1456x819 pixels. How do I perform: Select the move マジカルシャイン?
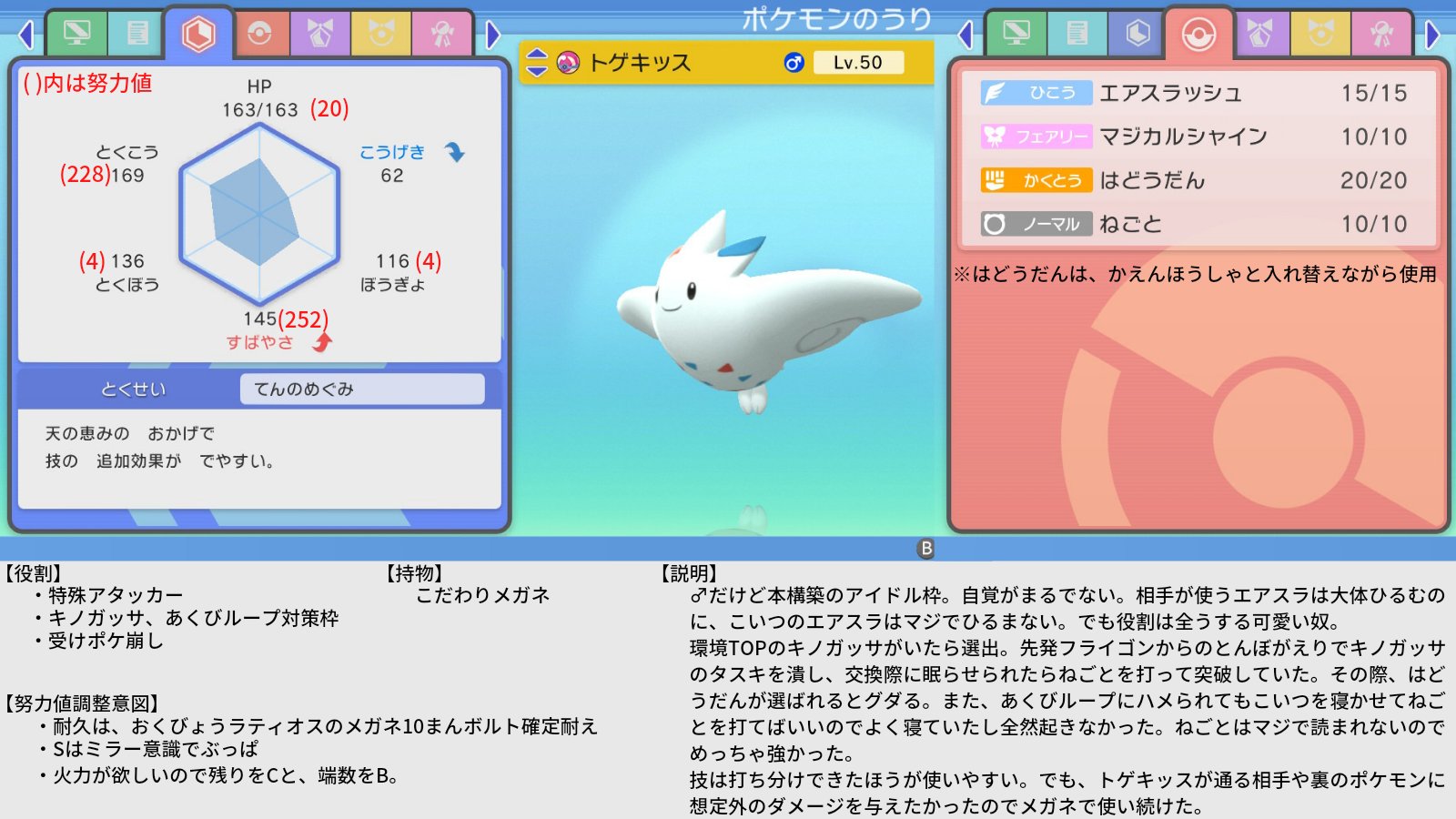[1198, 136]
